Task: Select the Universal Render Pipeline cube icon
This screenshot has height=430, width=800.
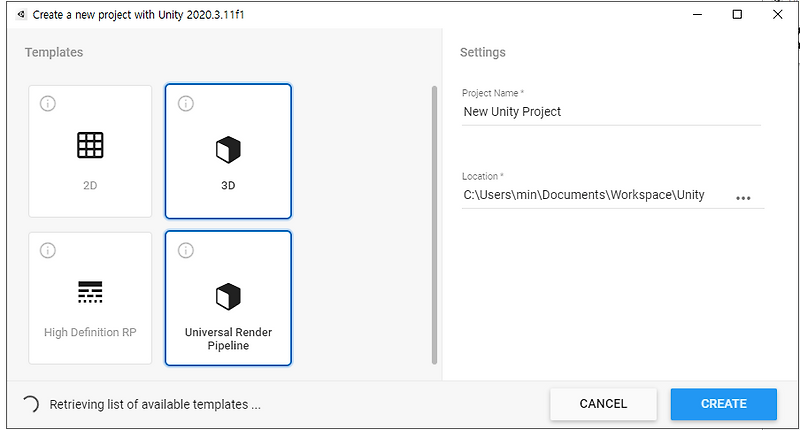Action: coord(228,296)
